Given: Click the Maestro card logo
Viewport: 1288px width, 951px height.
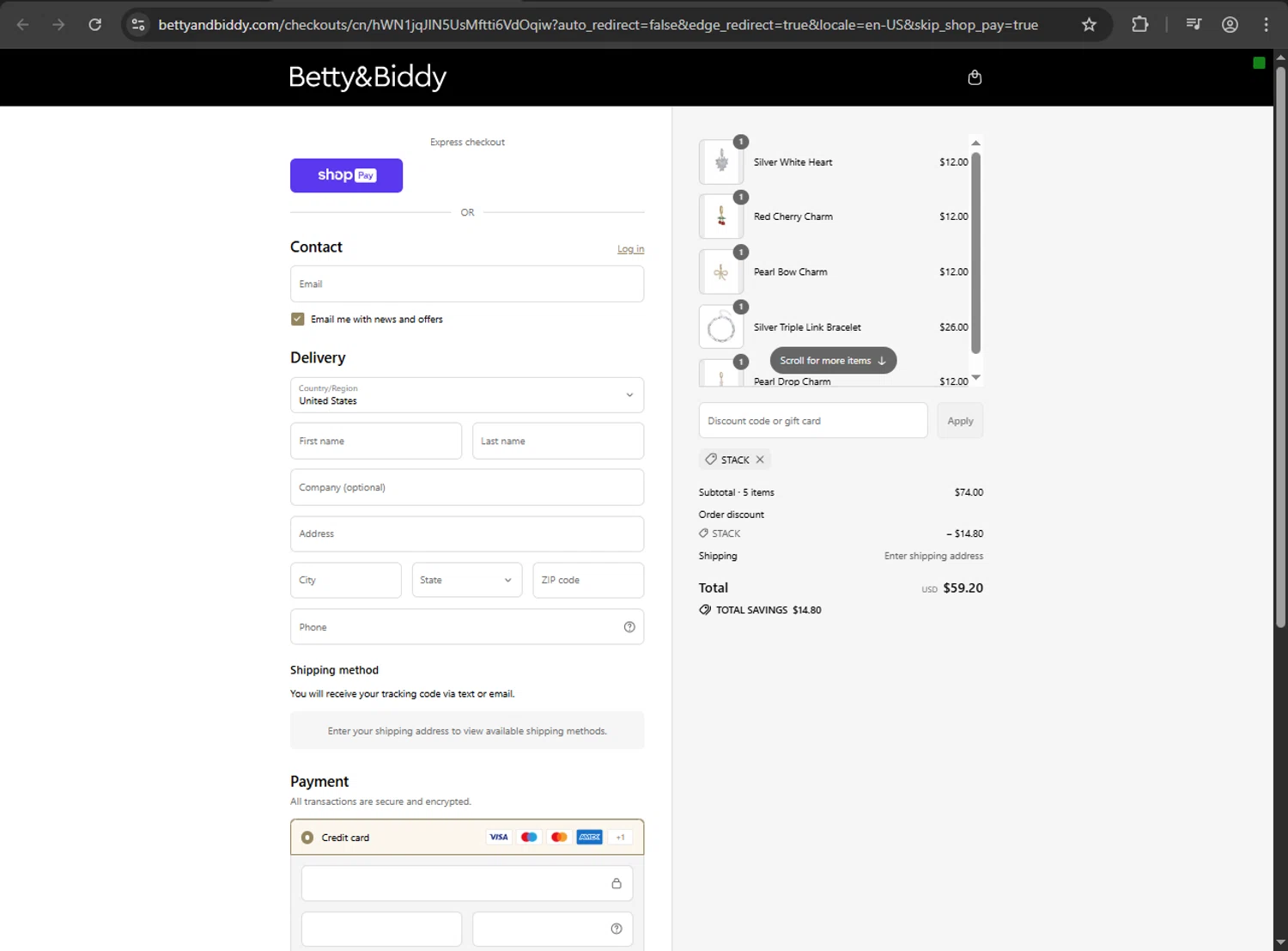Looking at the screenshot, I should (529, 837).
